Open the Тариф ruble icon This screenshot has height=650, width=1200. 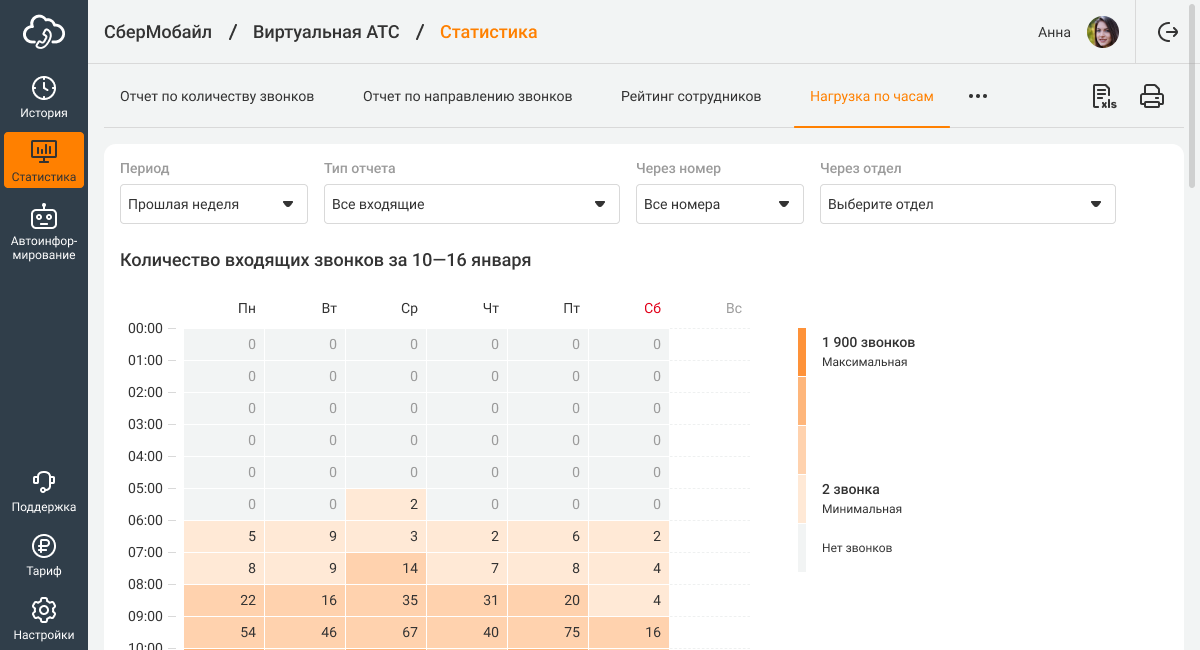pos(44,555)
